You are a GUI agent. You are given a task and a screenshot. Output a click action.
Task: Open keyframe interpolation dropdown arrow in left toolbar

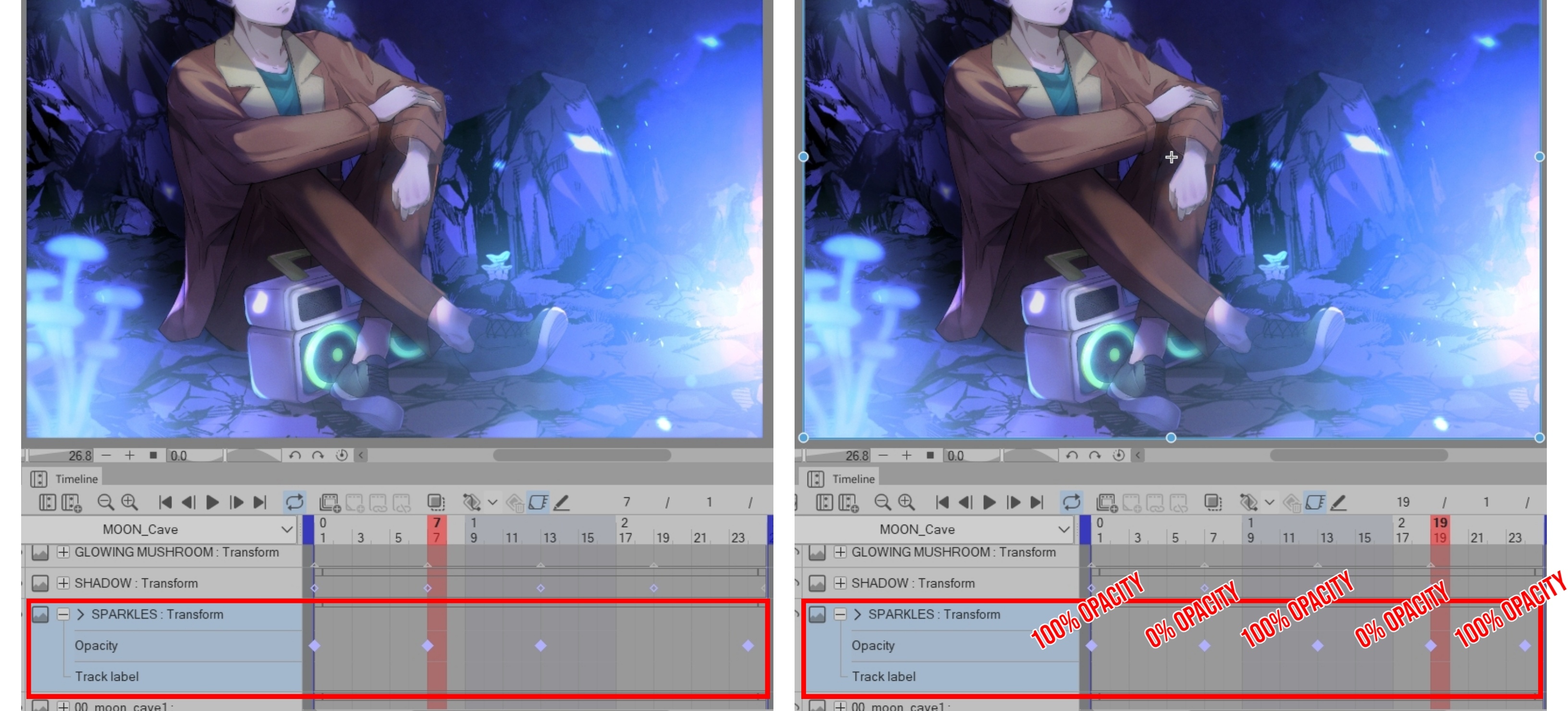tap(492, 502)
